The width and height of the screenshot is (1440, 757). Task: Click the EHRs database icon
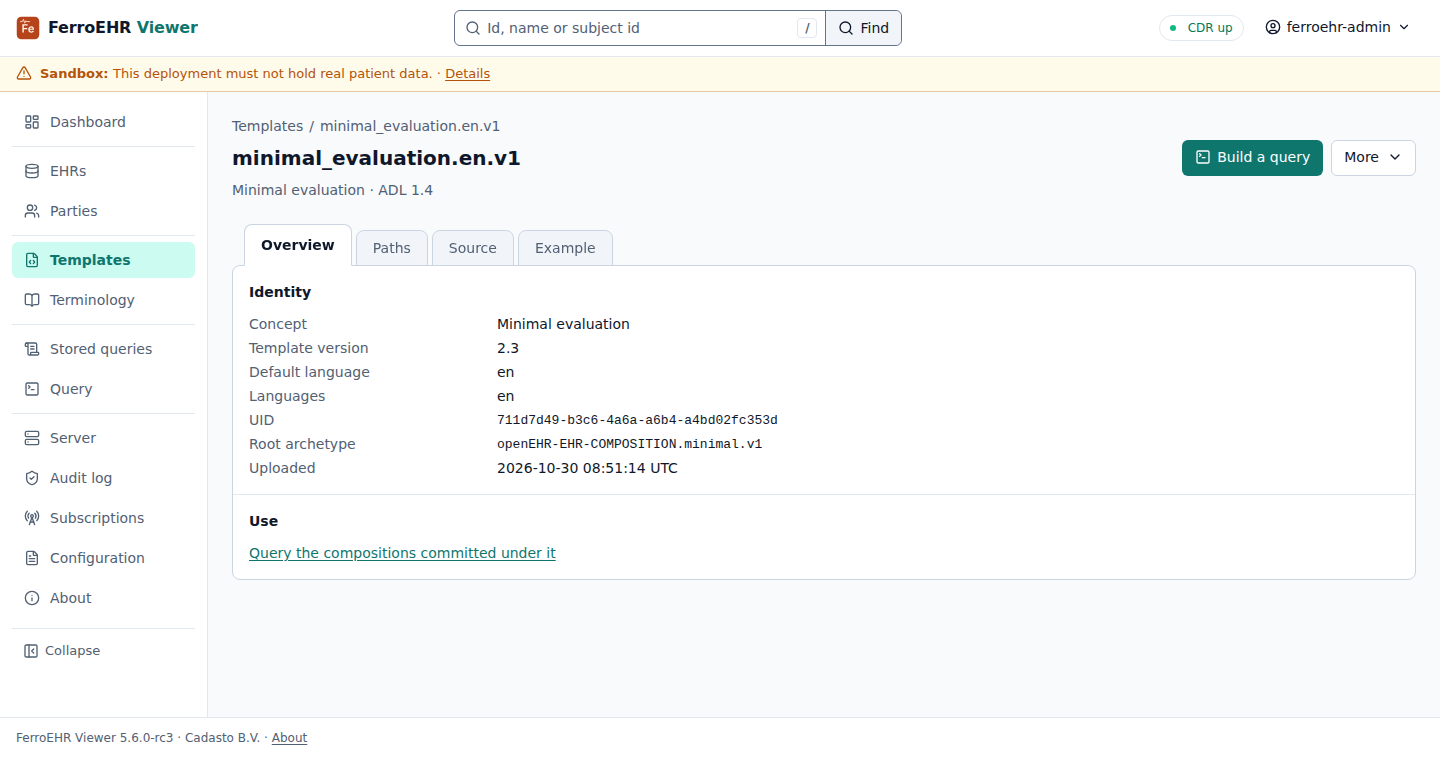pyautogui.click(x=32, y=171)
